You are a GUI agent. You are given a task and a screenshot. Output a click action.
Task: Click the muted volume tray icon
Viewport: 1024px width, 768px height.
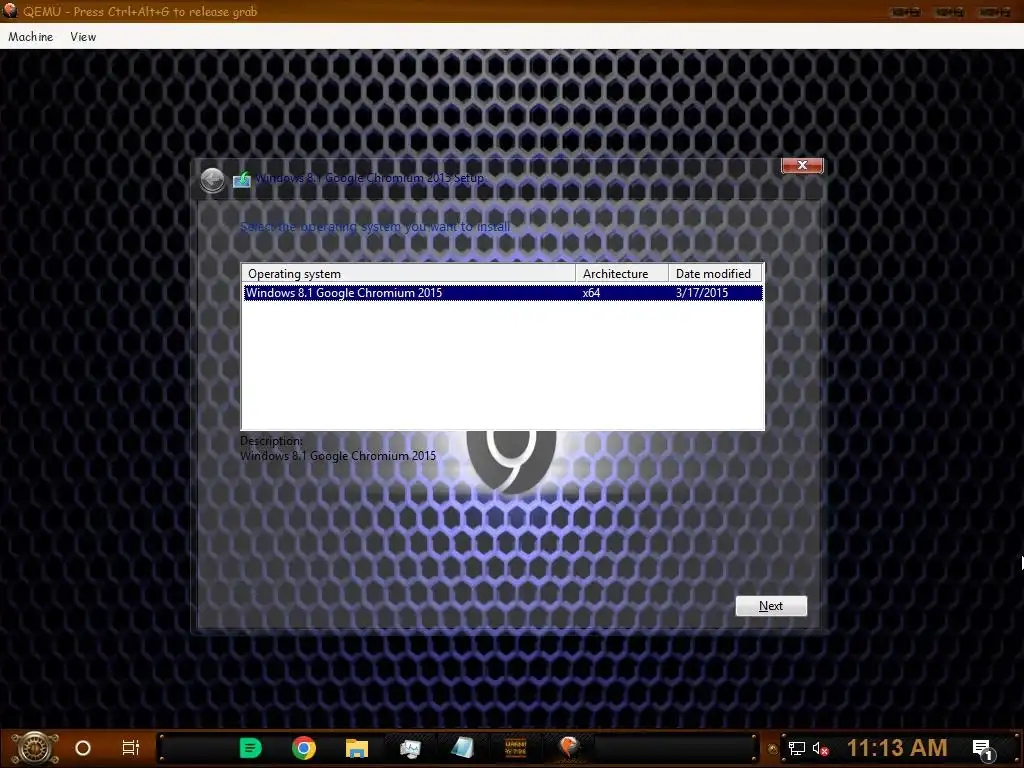pyautogui.click(x=820, y=748)
